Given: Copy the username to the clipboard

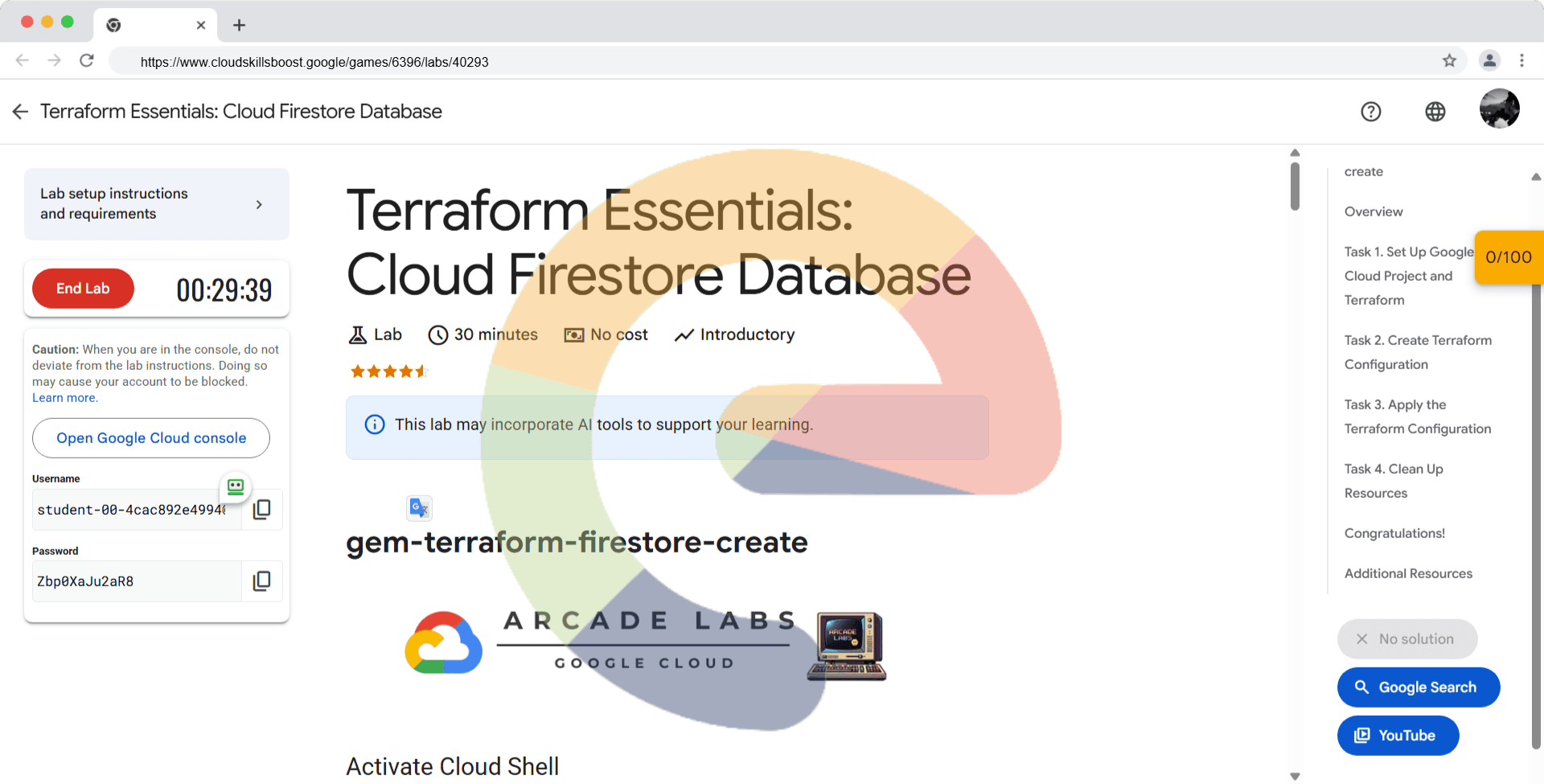Looking at the screenshot, I should [262, 509].
